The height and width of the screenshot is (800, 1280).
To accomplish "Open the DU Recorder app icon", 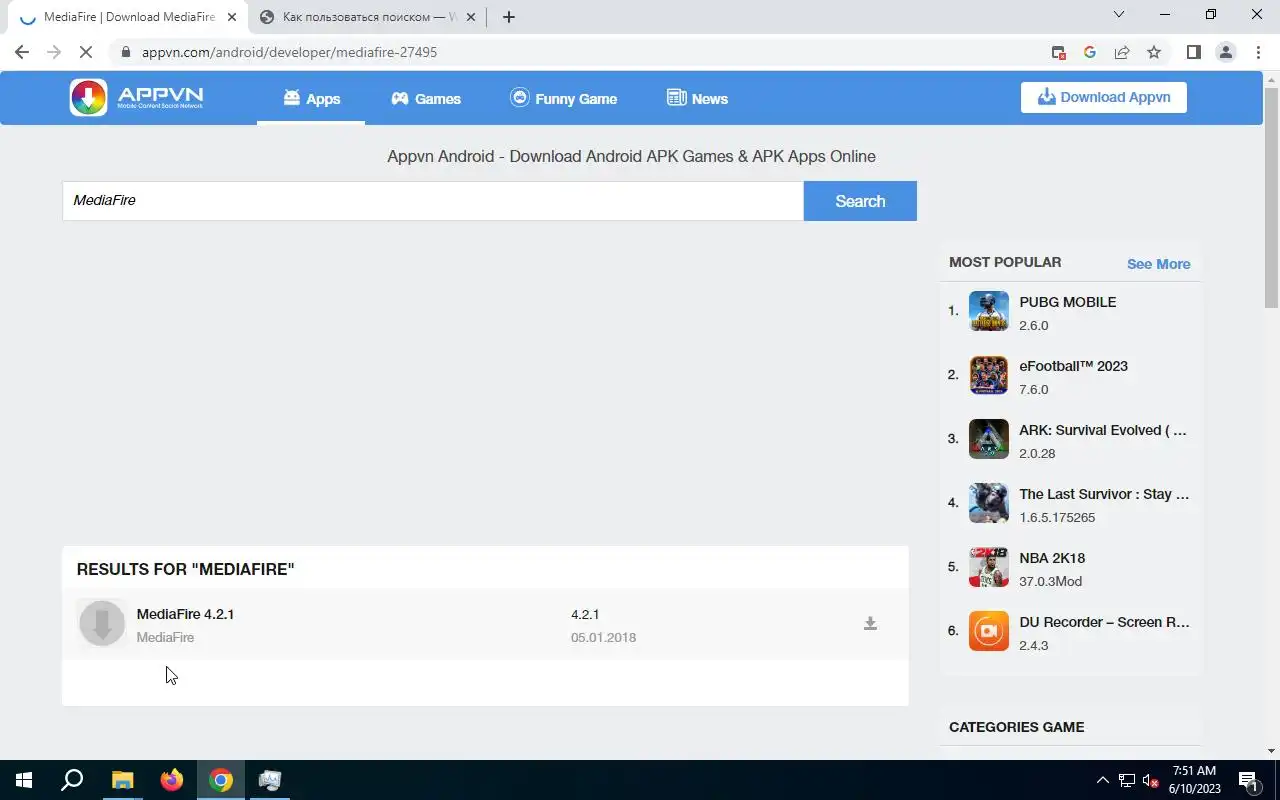I will coord(989,631).
